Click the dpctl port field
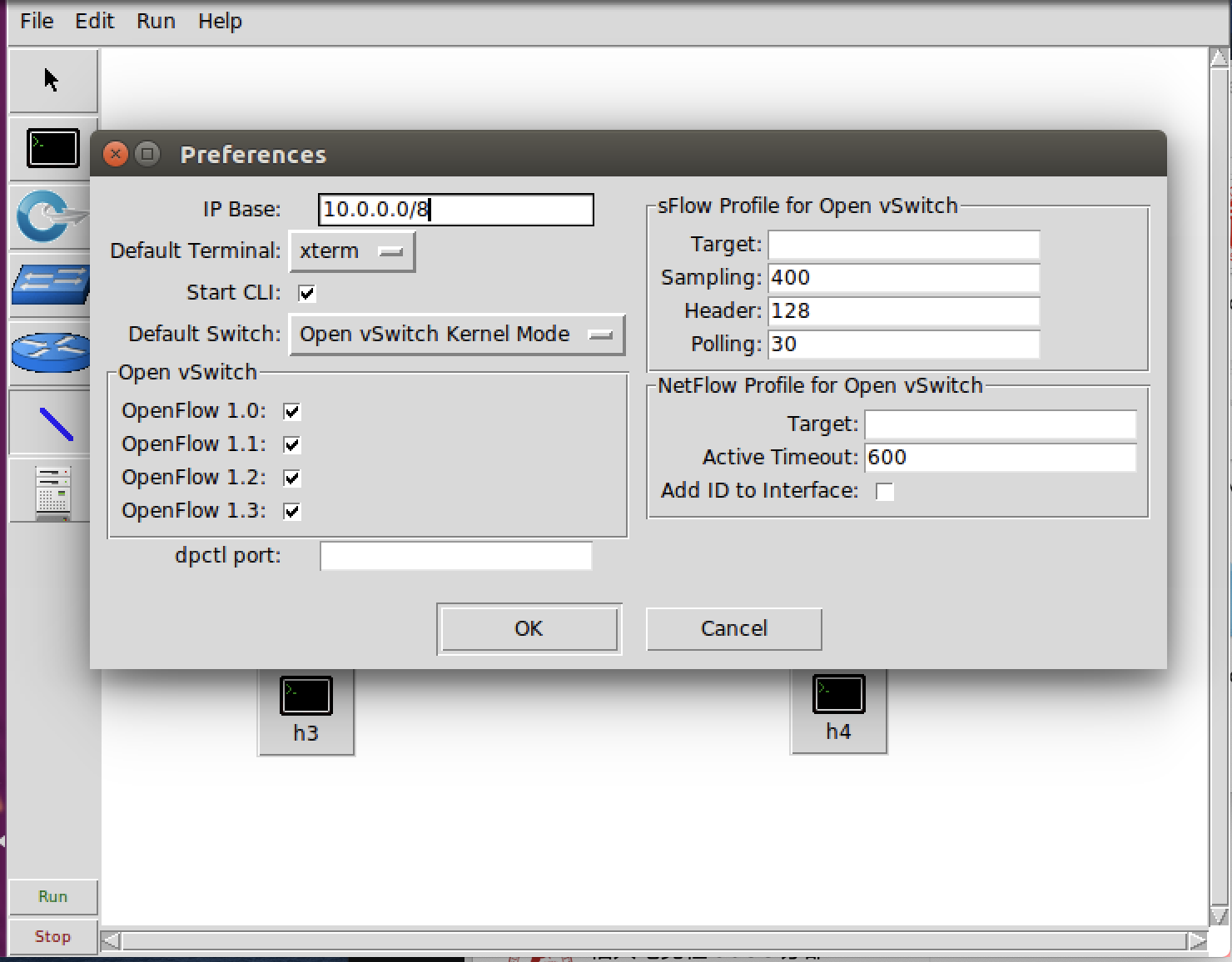 point(456,556)
